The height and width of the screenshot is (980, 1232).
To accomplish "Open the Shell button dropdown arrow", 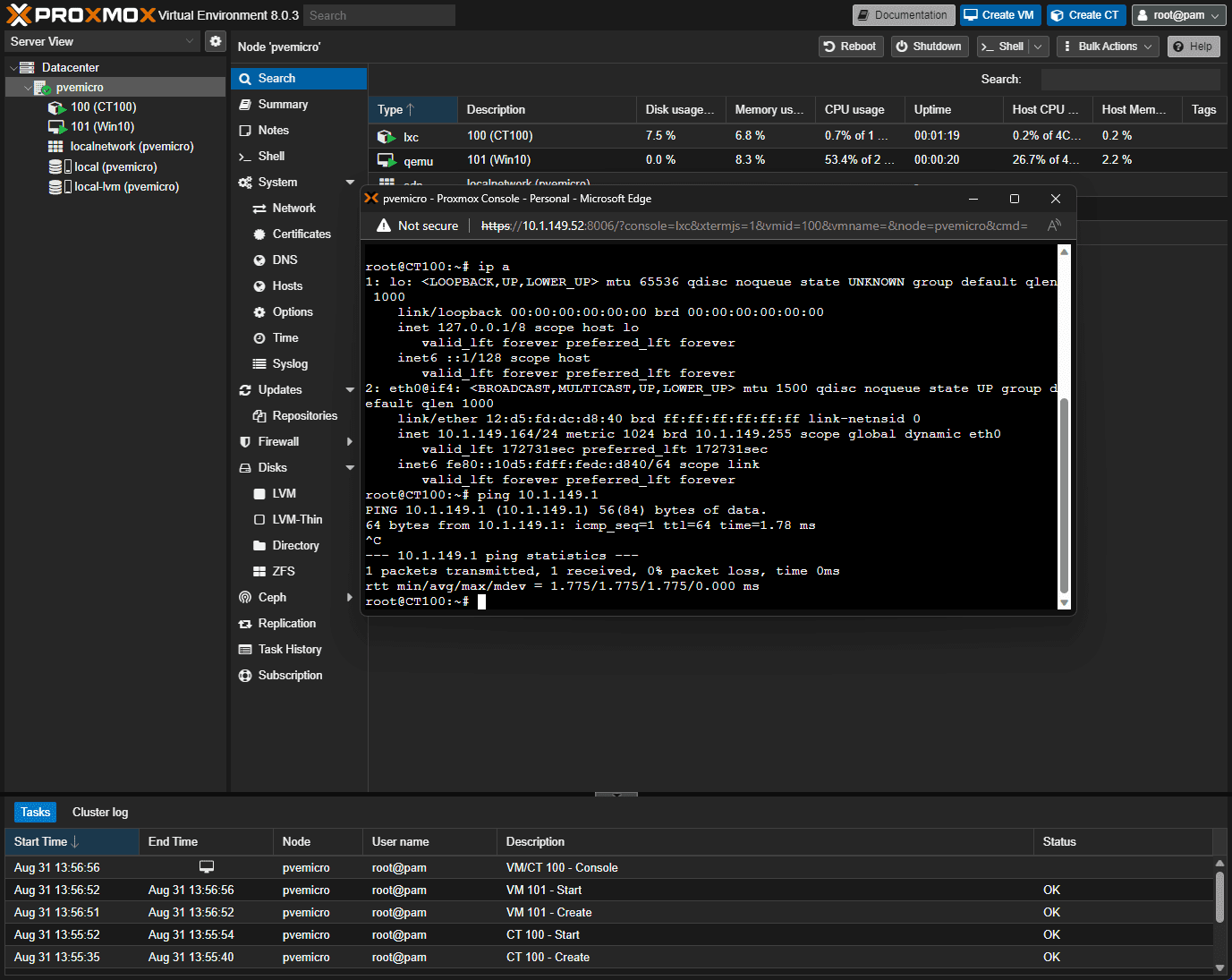I will (1038, 47).
